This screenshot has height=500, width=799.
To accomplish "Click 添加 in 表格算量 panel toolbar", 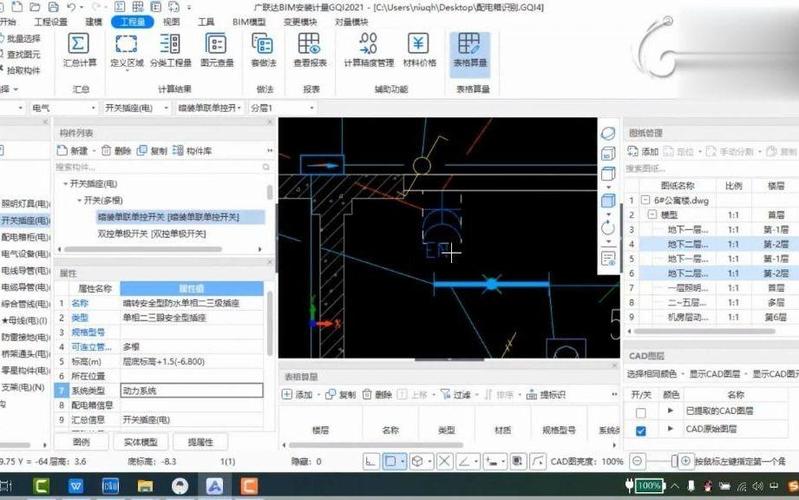I will [297, 394].
